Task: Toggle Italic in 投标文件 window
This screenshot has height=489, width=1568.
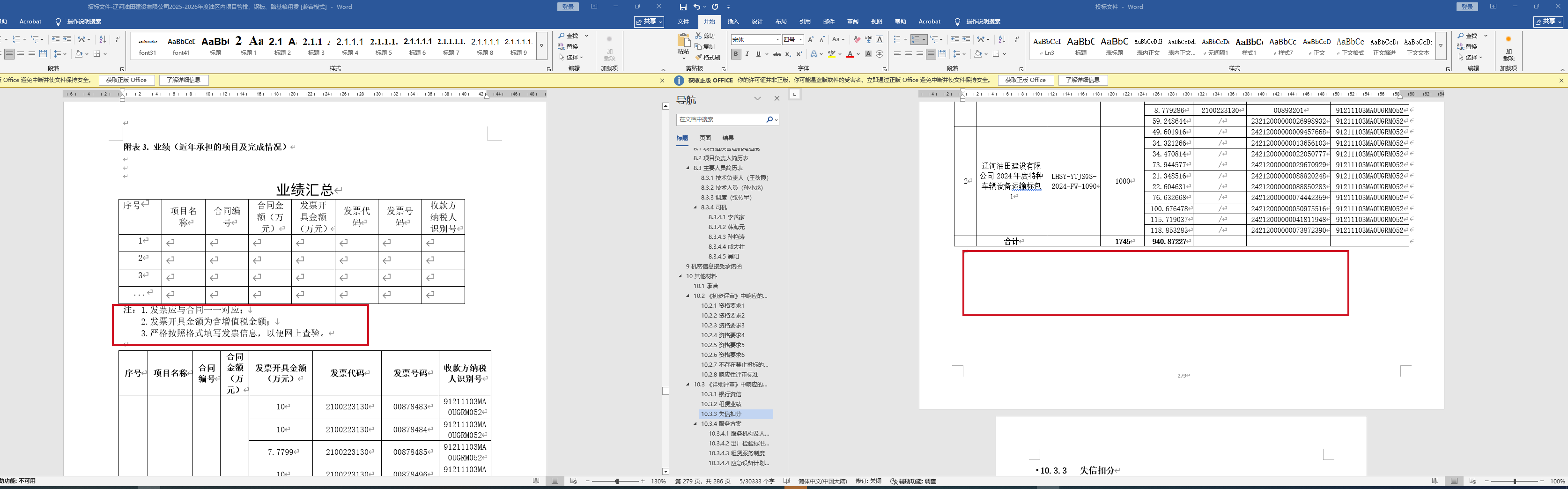Action: tap(747, 54)
